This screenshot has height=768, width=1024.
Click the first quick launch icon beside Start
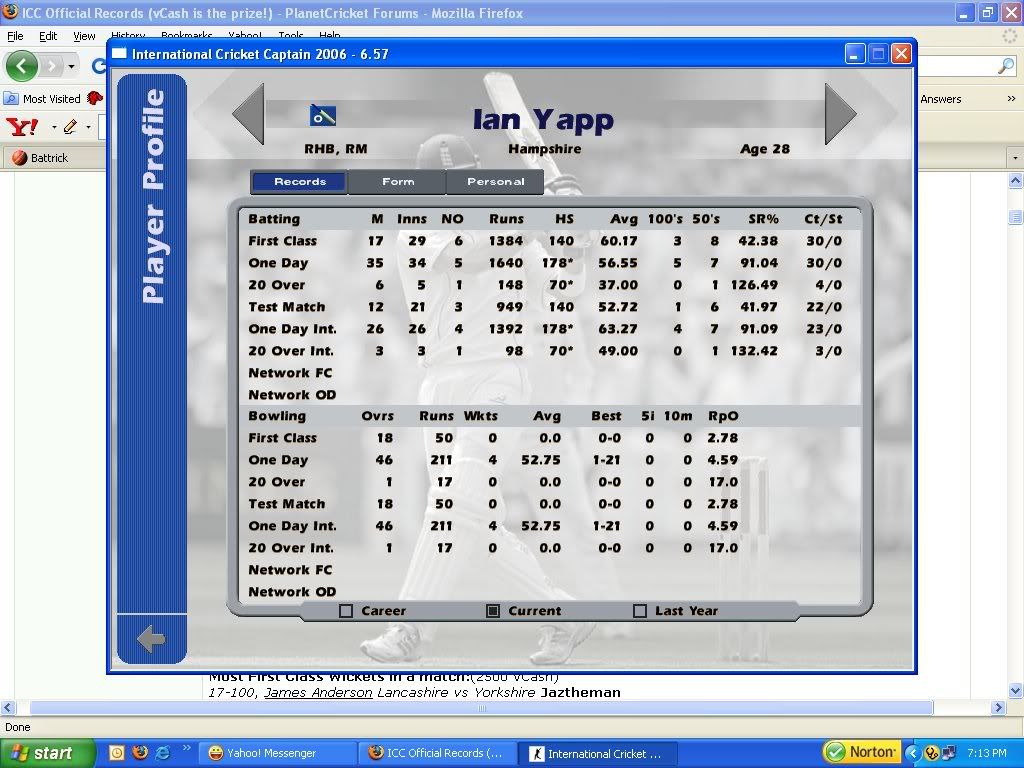(116, 752)
